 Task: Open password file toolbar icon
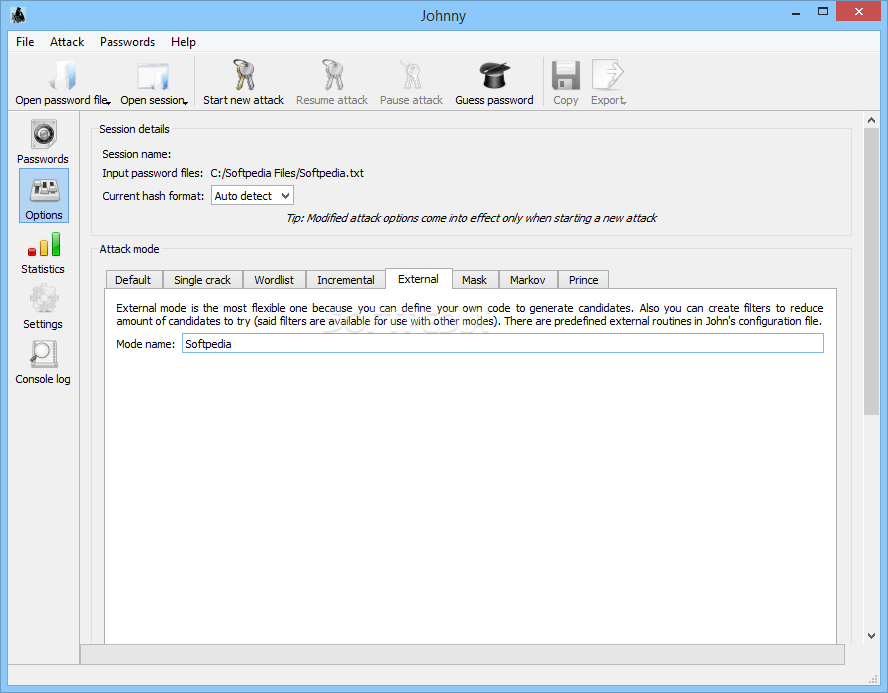pos(63,75)
